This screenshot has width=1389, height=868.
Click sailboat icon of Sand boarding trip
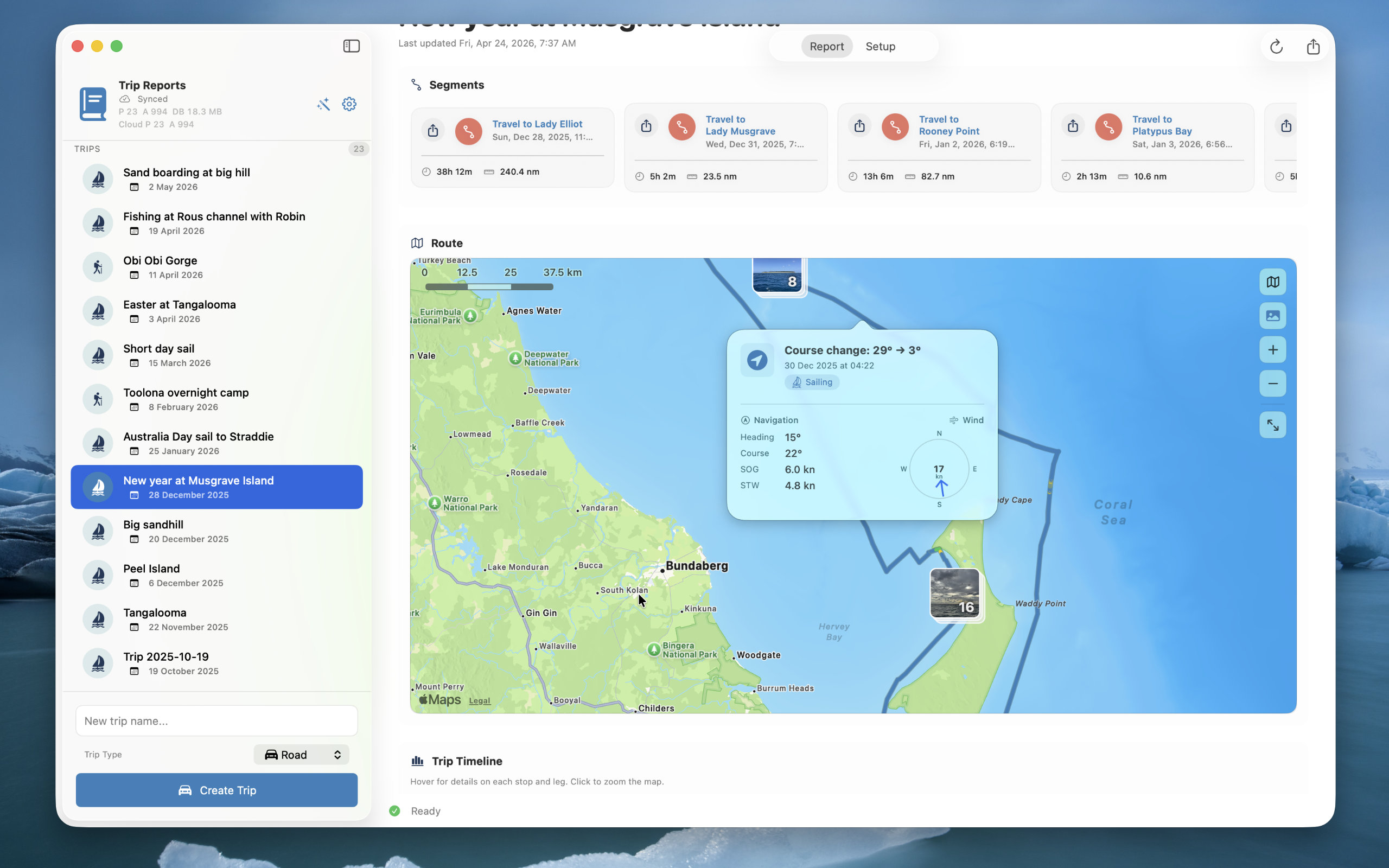pos(98,179)
